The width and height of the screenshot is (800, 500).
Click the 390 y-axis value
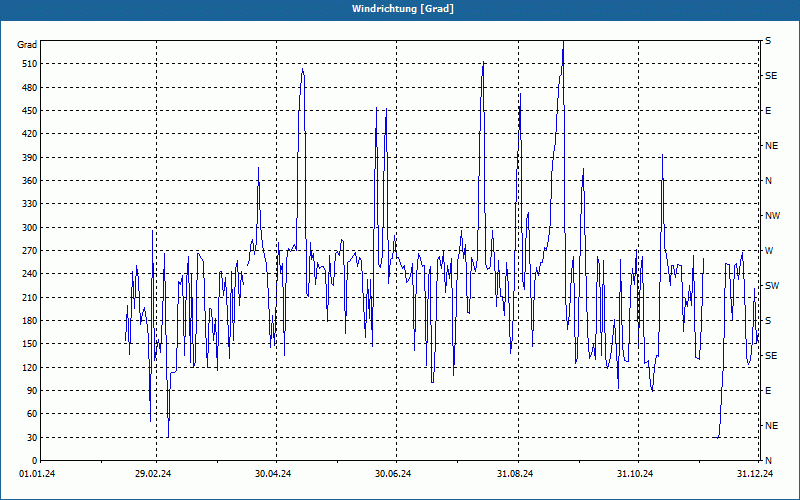[x=30, y=158]
